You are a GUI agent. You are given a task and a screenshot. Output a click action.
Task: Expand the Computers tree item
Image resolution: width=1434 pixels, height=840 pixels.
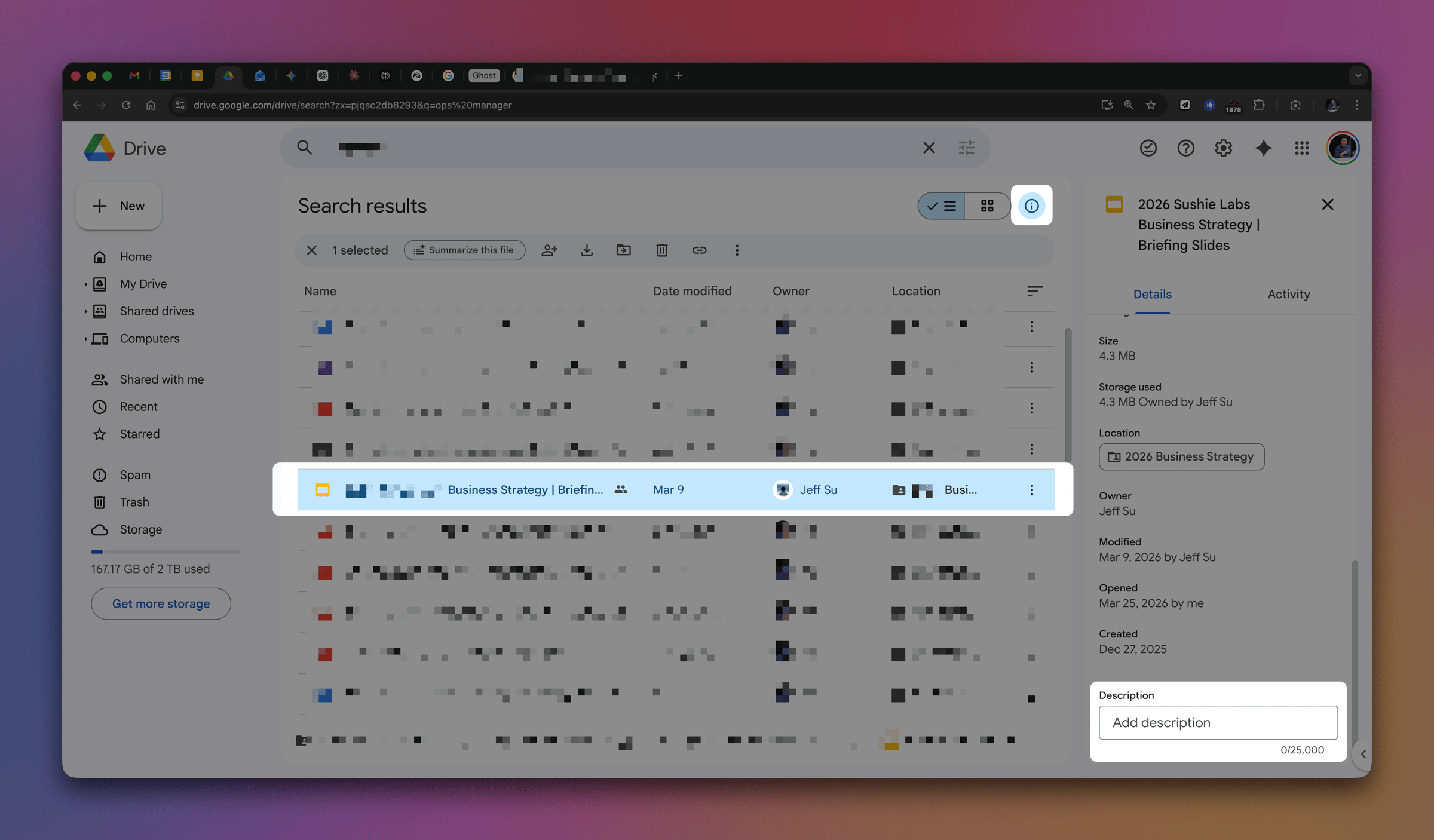tap(85, 339)
